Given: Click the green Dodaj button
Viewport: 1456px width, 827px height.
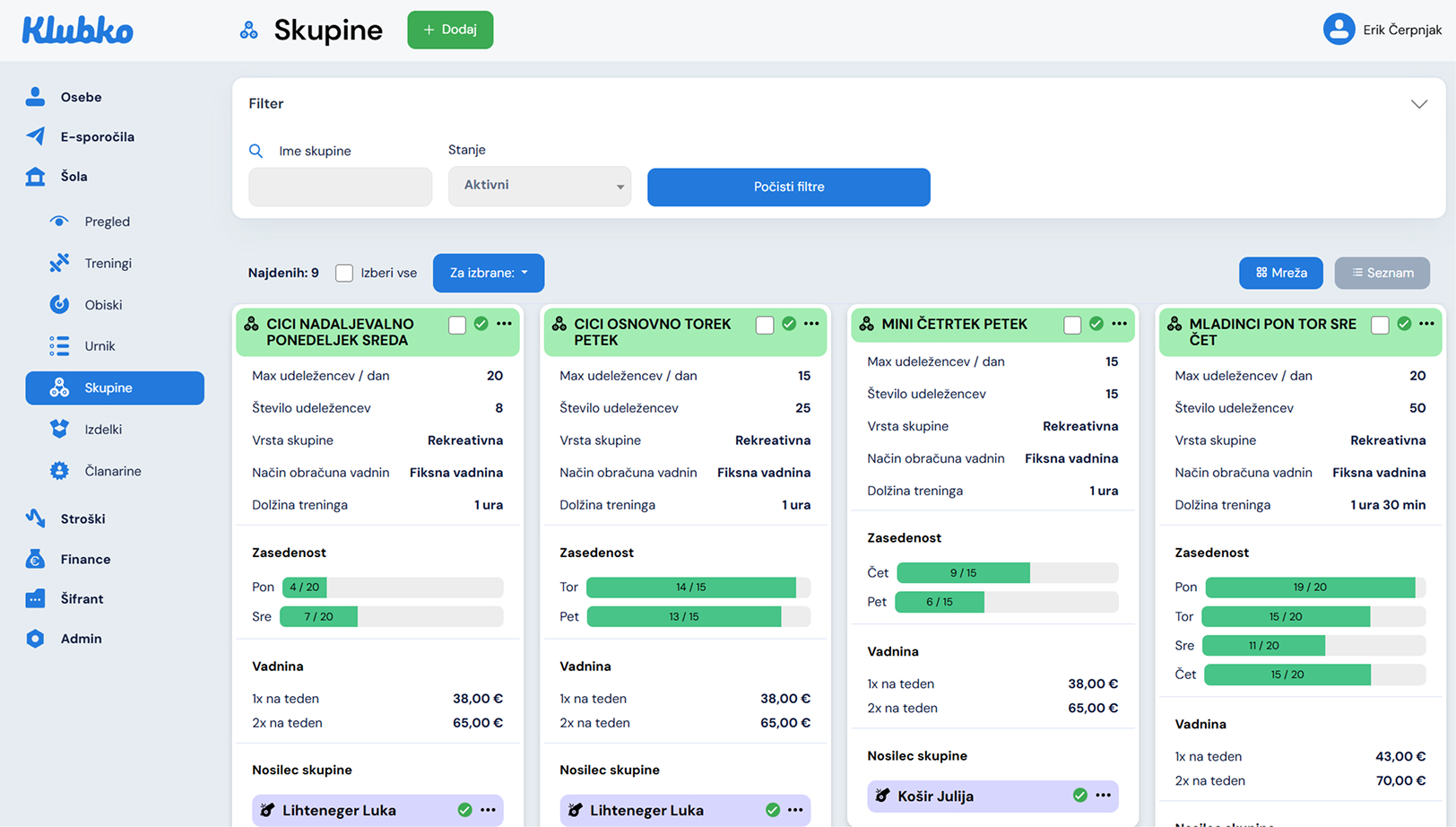Looking at the screenshot, I should point(450,30).
